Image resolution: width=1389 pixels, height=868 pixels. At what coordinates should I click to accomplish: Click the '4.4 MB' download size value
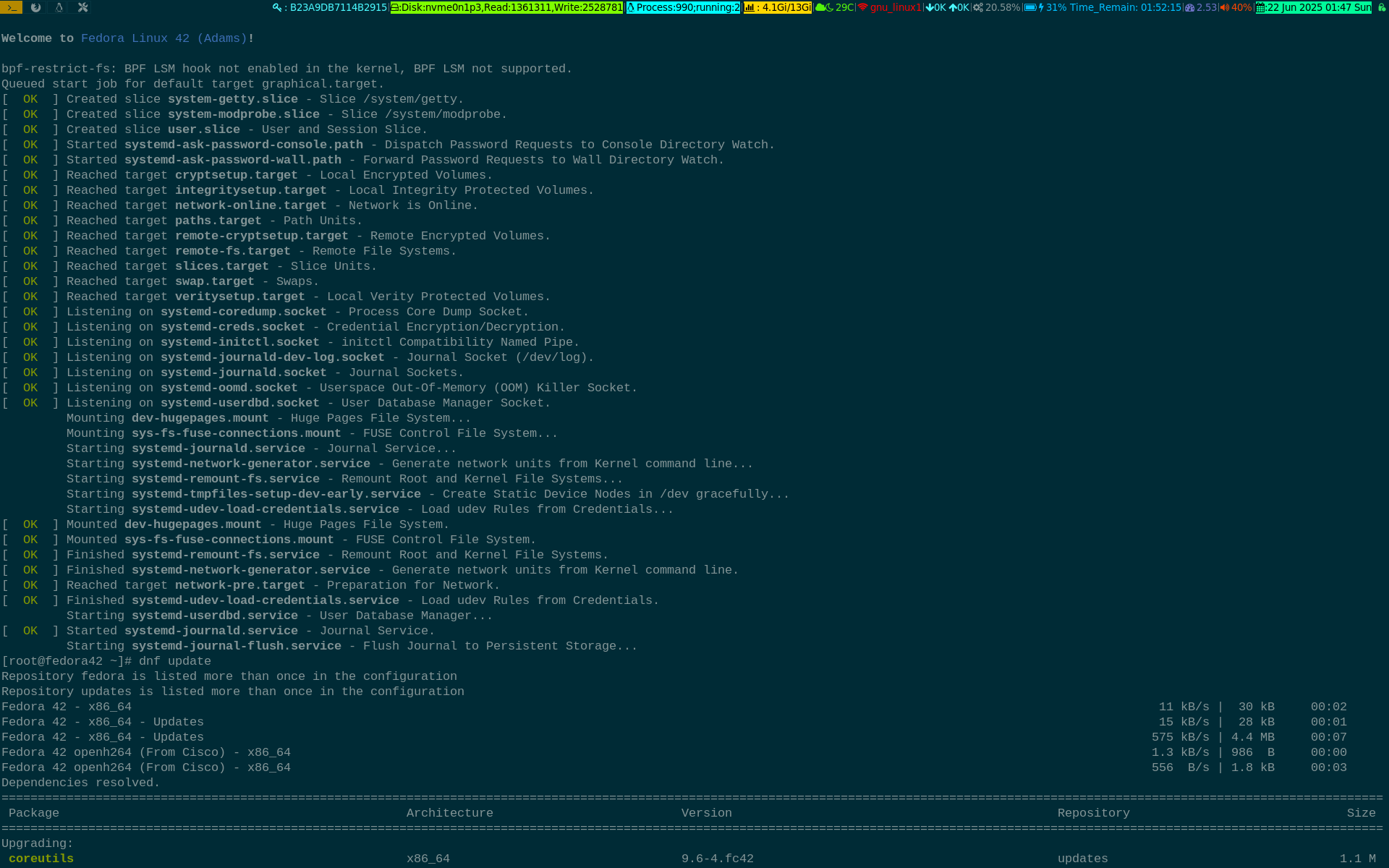(x=1253, y=737)
